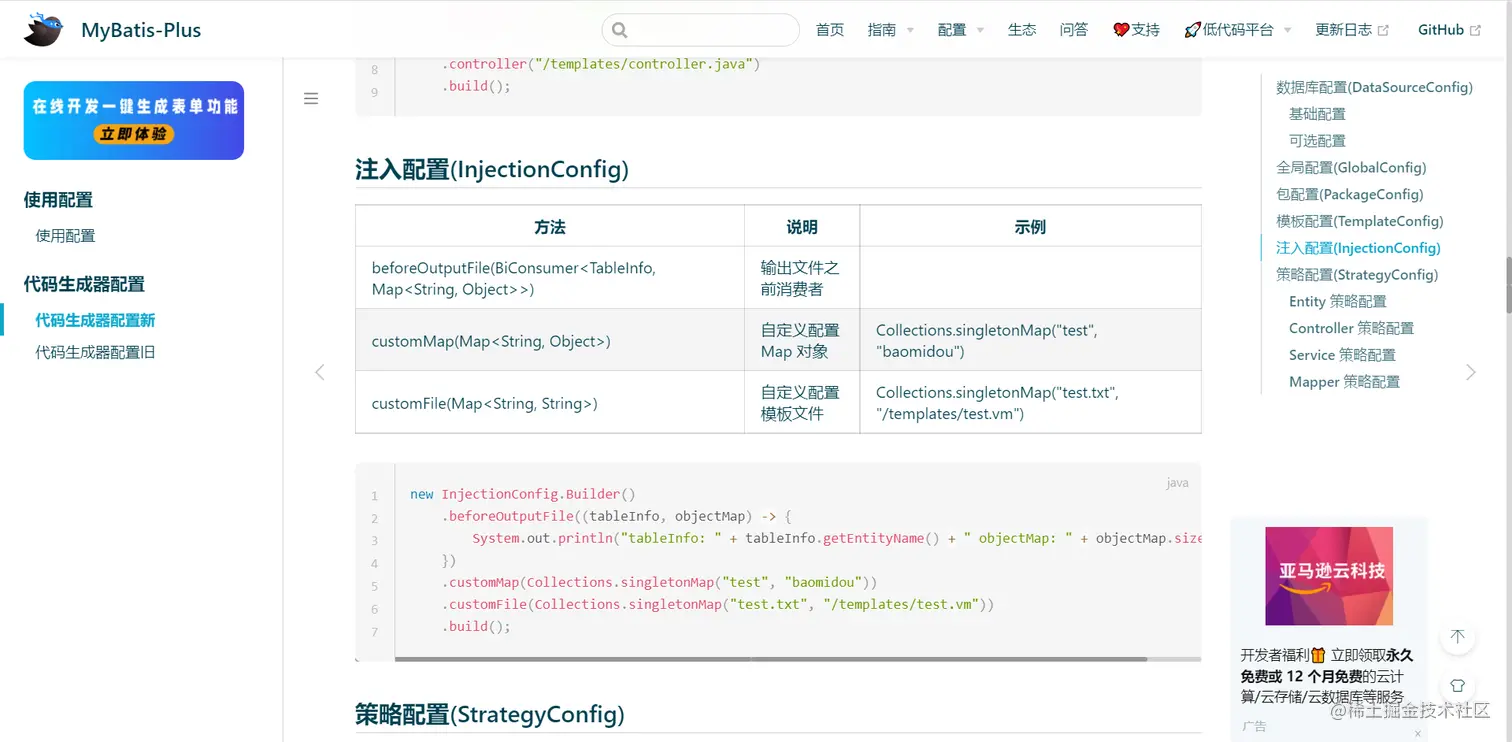Screen dimensions: 1512x742
Task: Click the 方法 table column header
Action: [550, 226]
